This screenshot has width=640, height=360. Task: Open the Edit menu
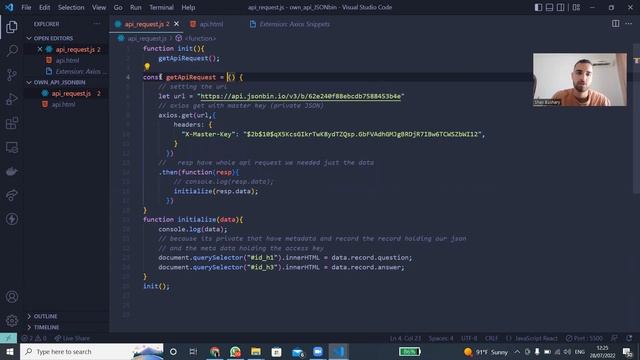point(44,7)
